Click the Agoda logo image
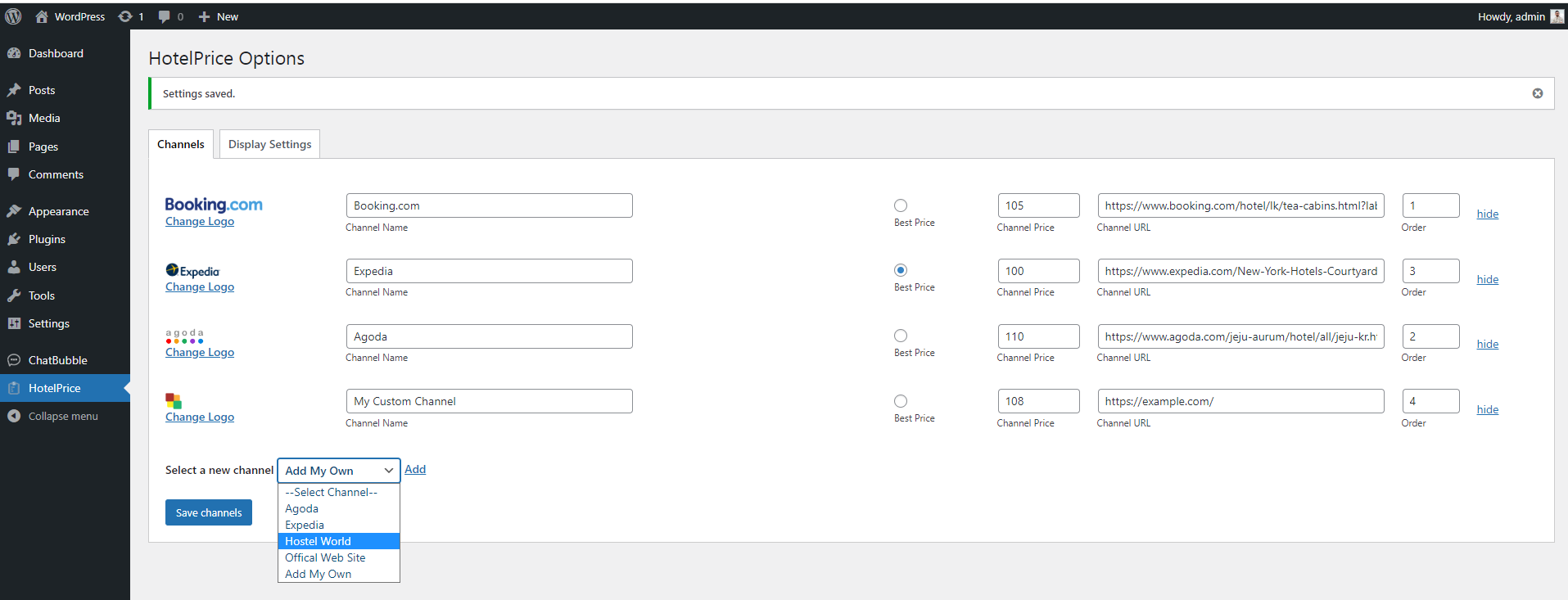This screenshot has height=600, width=1568. 184,336
